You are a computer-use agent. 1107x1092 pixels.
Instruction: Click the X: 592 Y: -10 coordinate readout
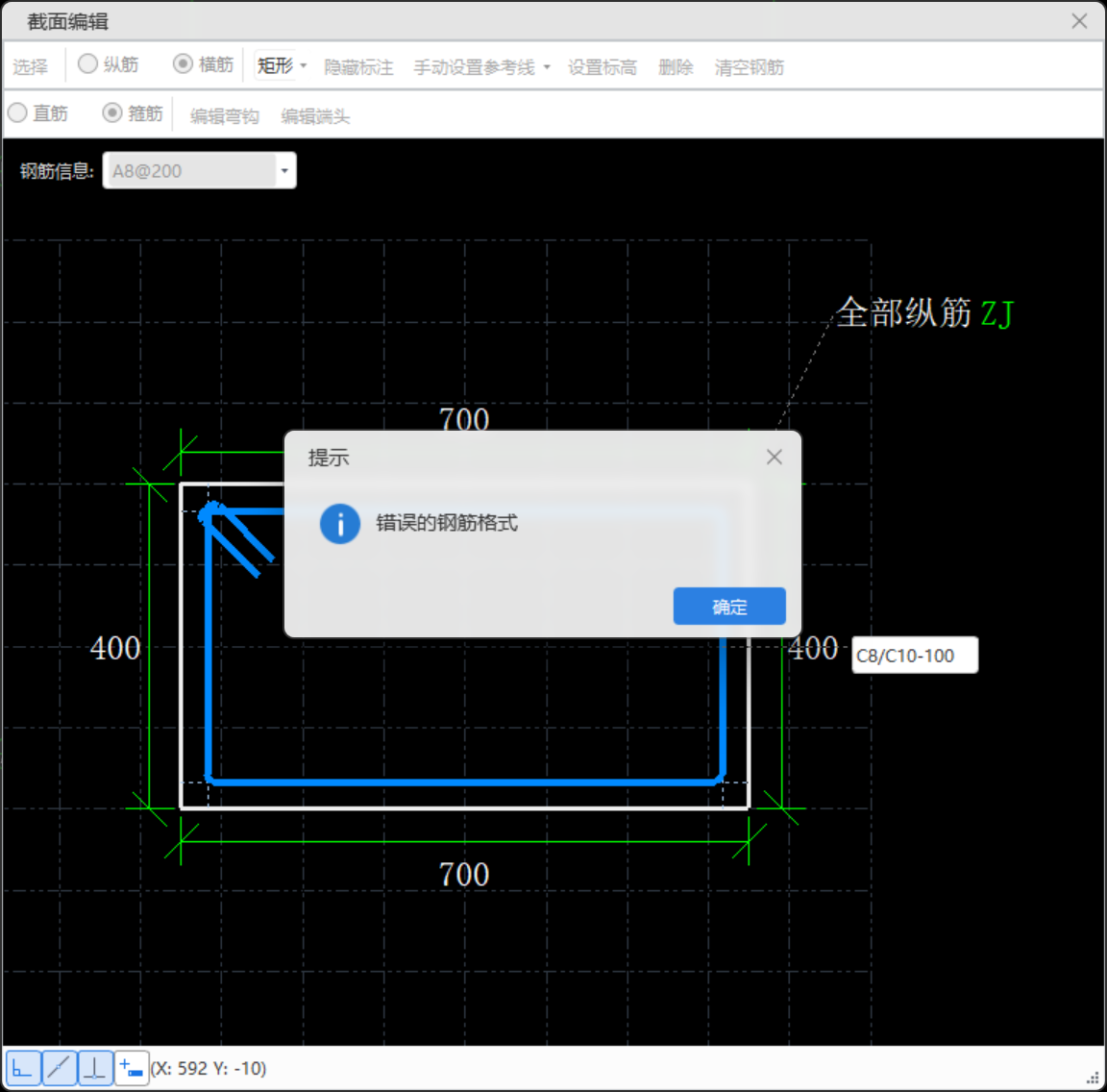pos(209,1068)
